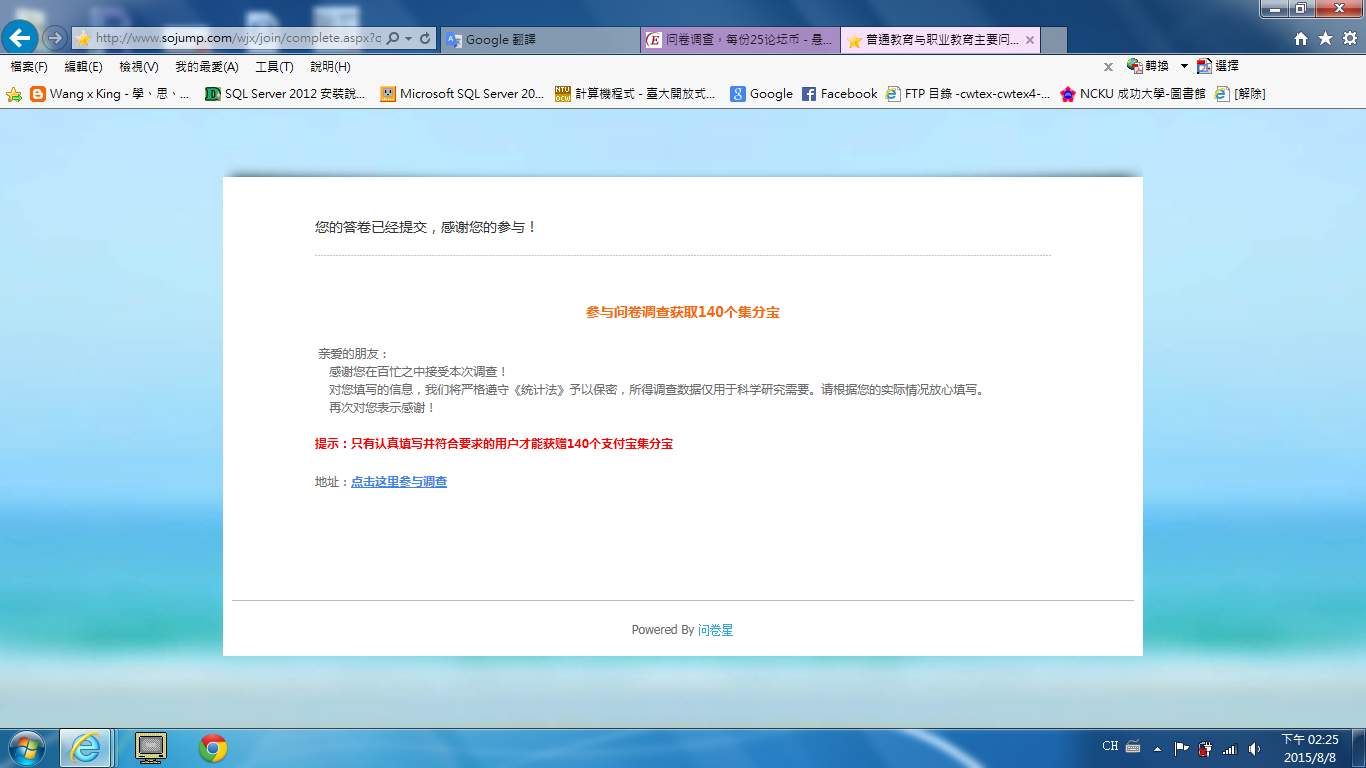
Task: Switch to the Google 翻譯 tab
Action: [540, 40]
